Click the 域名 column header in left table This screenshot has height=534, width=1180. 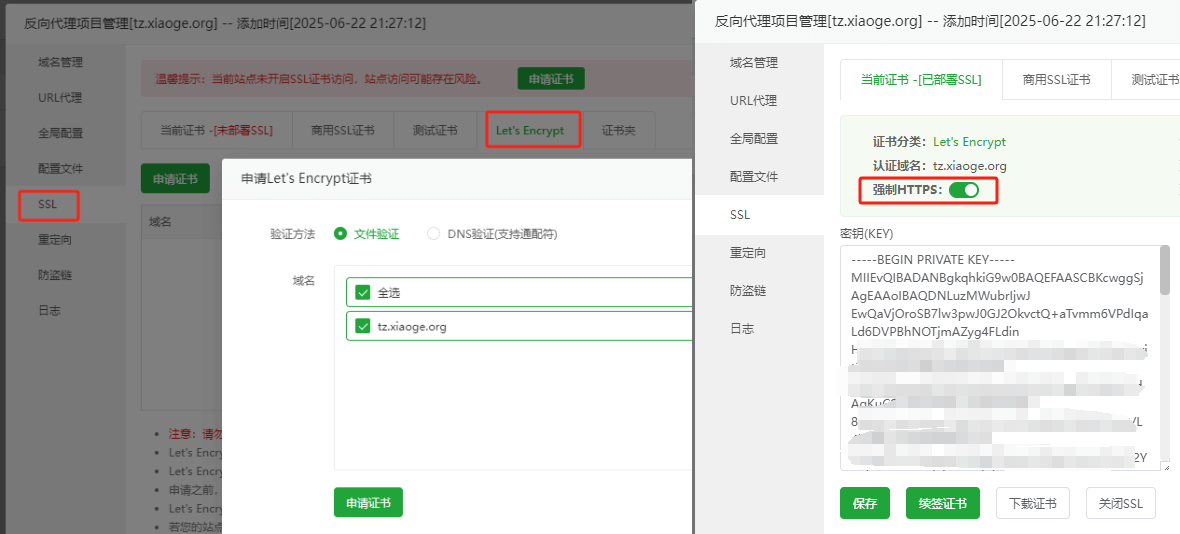point(160,221)
